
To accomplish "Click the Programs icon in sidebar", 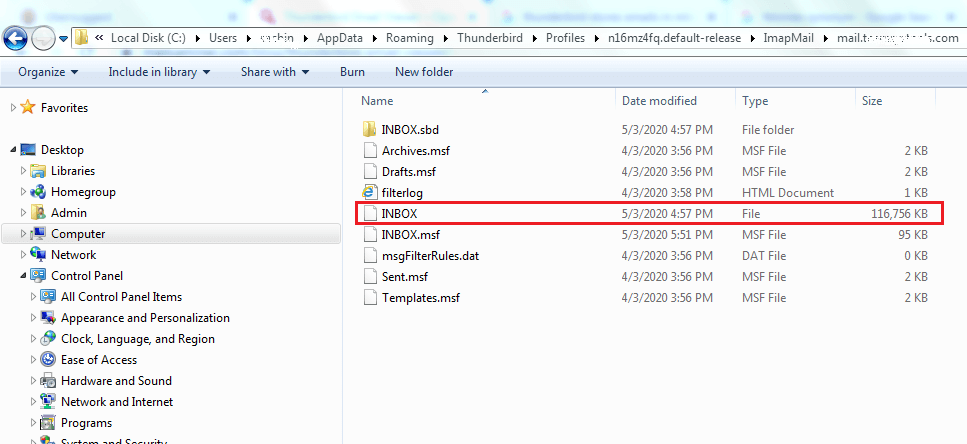I will [x=48, y=422].
